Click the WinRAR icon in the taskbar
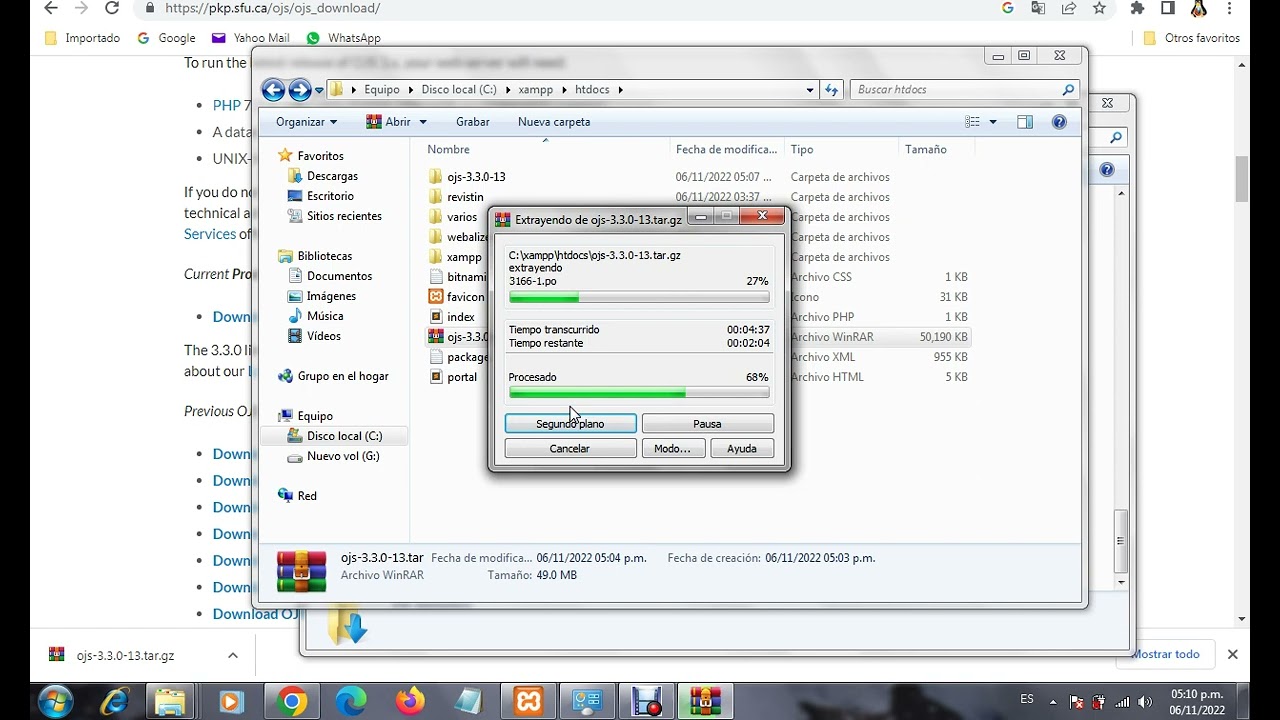Viewport: 1280px width, 720px height. (705, 702)
